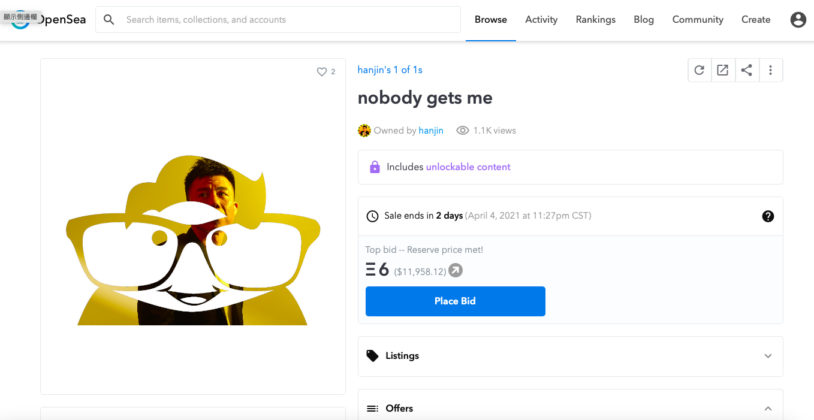Click the purple lock icon
Image resolution: width=814 pixels, height=420 pixels.
click(375, 167)
